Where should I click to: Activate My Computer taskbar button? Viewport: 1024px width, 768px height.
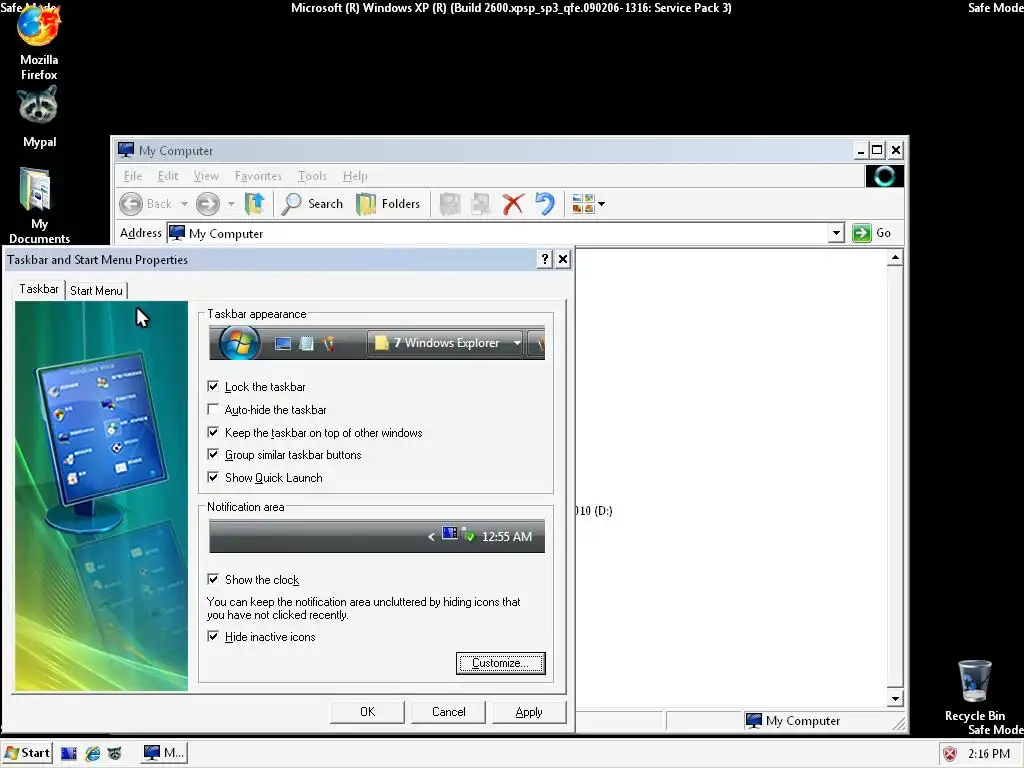tap(164, 753)
